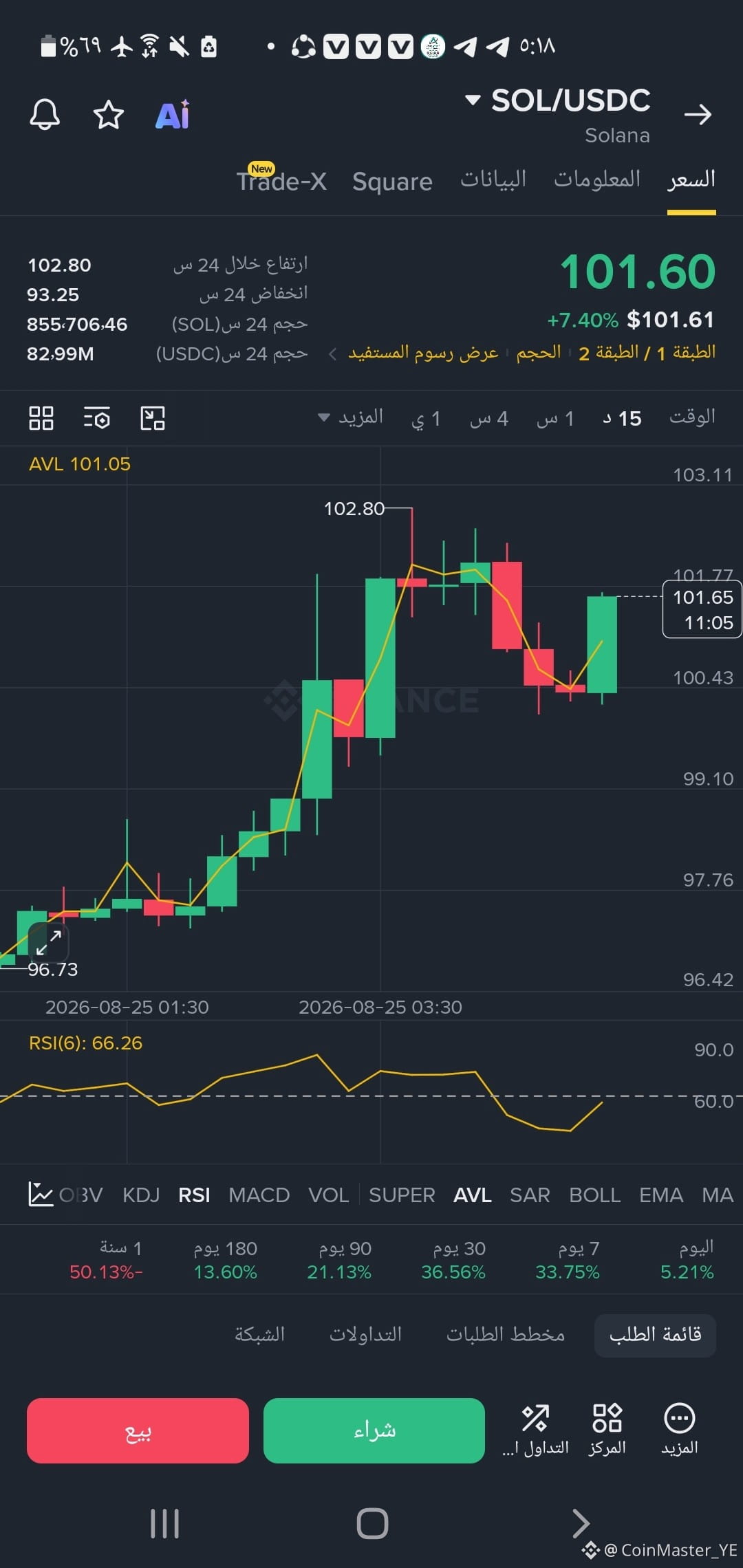Open المركز hub icon
Image resolution: width=743 pixels, height=1568 pixels.
[x=607, y=1430]
